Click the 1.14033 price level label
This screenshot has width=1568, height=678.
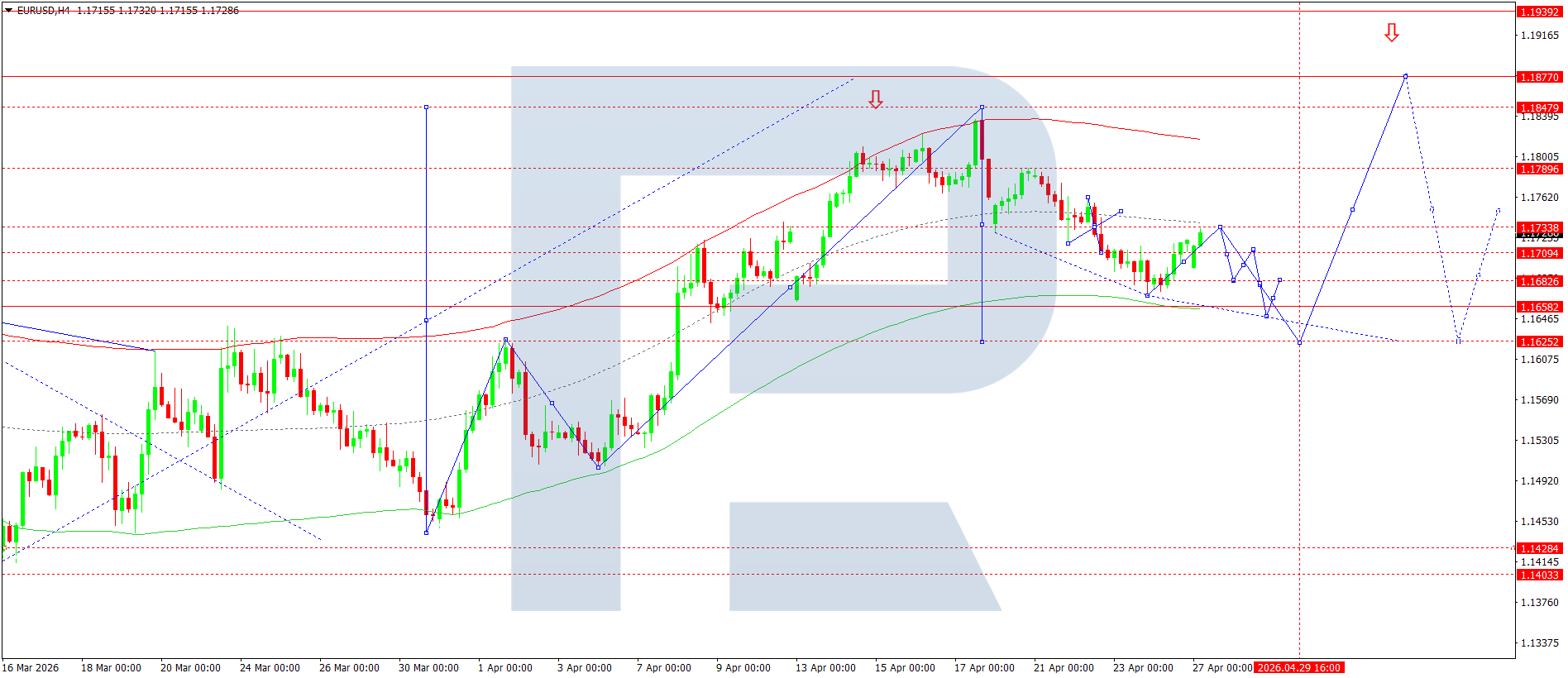[1538, 575]
